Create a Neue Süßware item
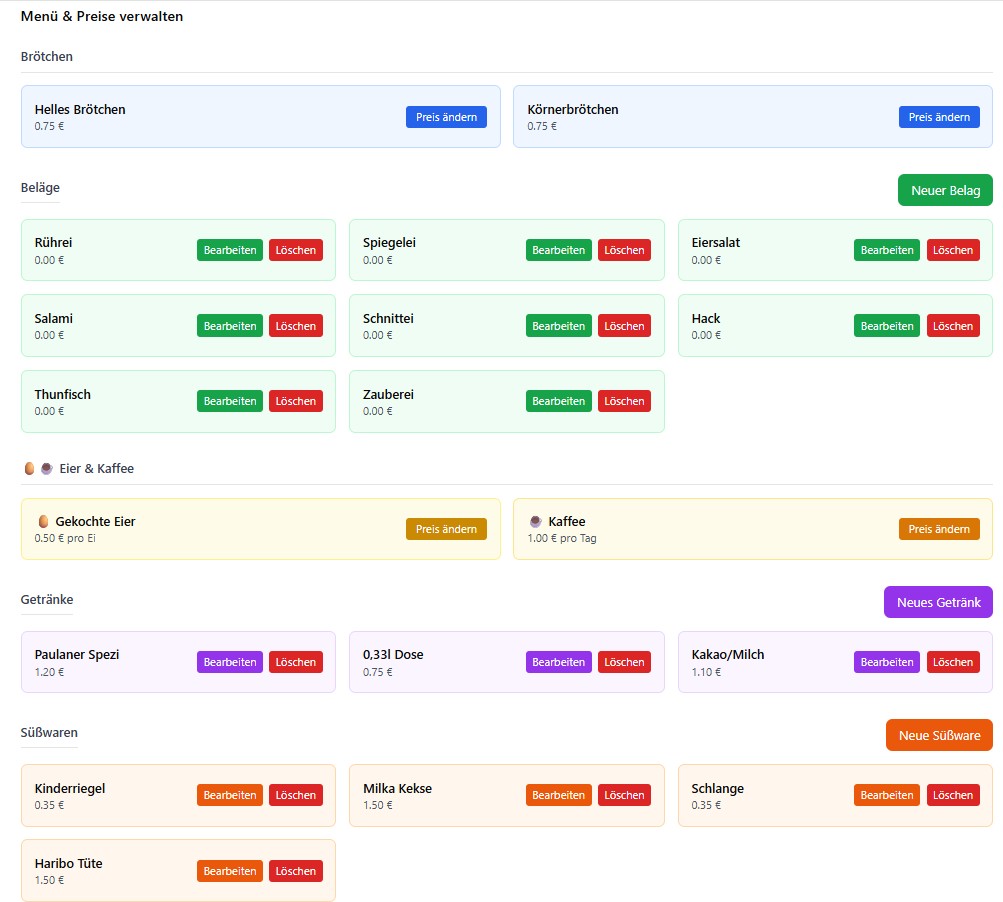 [x=938, y=735]
